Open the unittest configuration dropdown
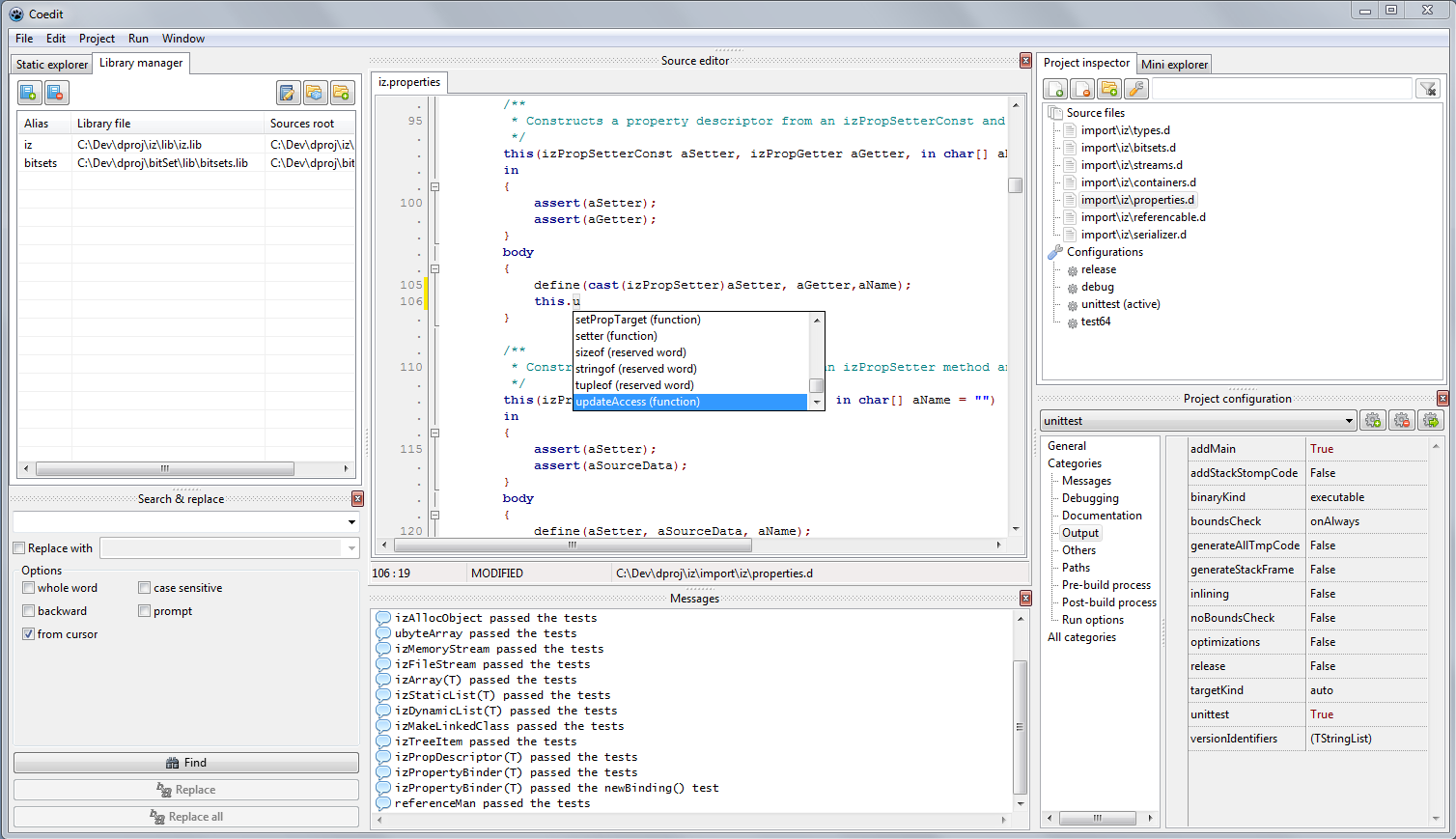This screenshot has width=1456, height=839. pos(1351,420)
